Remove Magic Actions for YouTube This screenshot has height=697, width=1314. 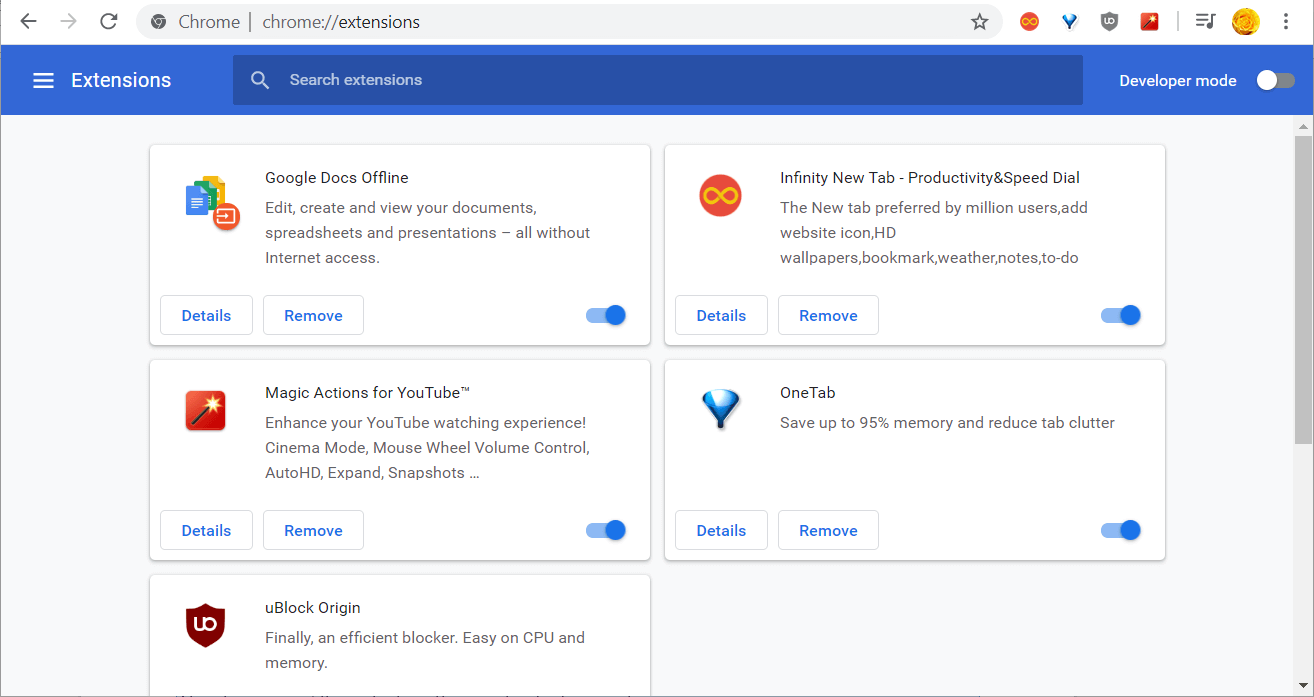(x=313, y=530)
